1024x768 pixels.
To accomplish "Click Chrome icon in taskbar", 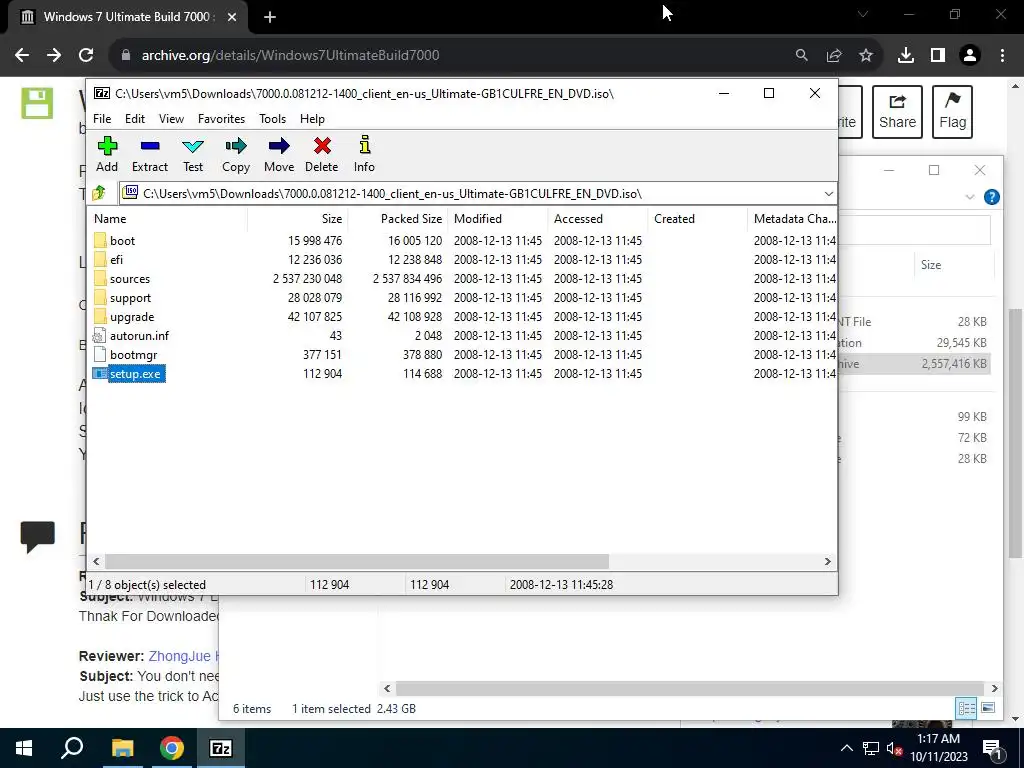I will (x=172, y=748).
